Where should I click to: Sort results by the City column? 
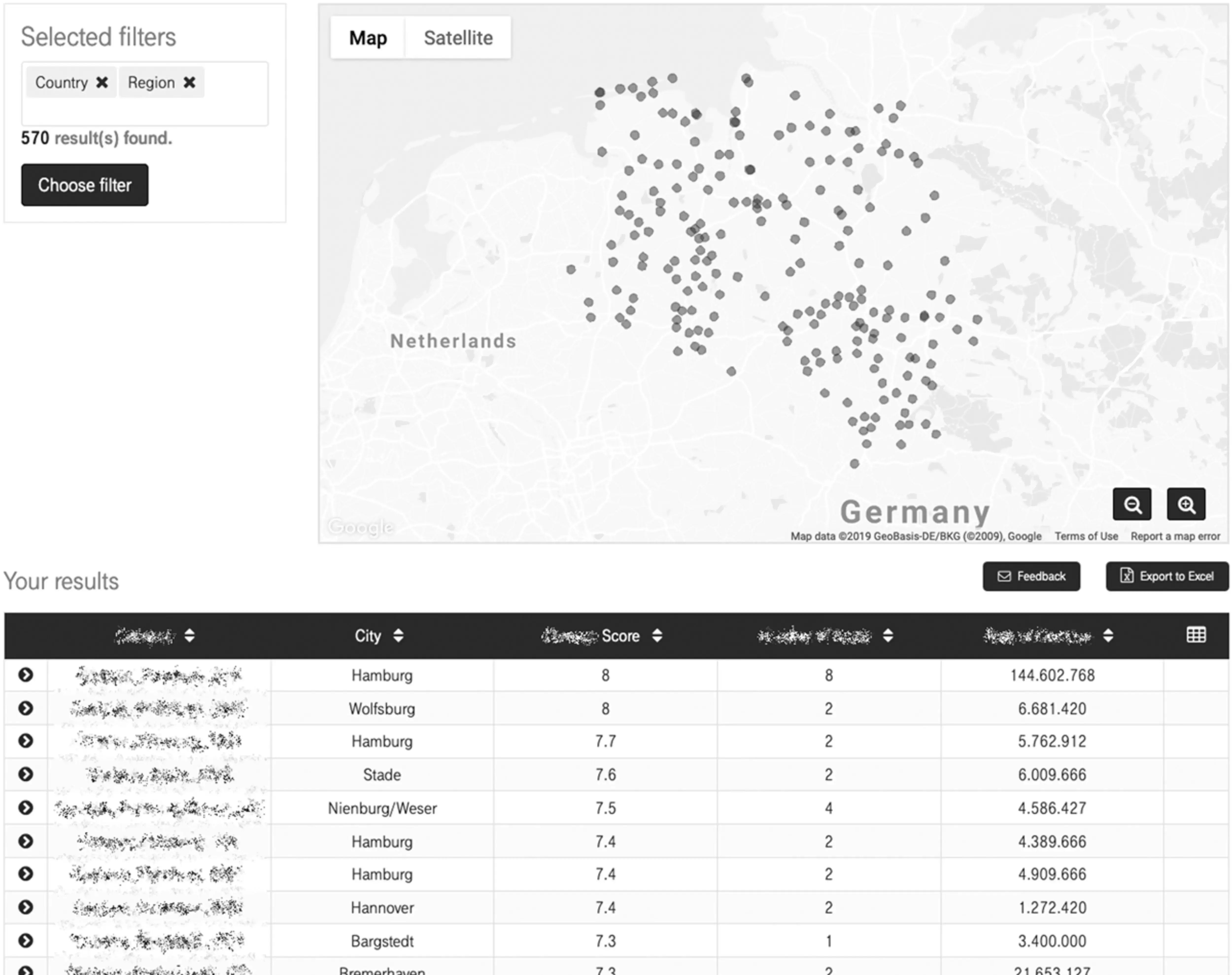(398, 635)
